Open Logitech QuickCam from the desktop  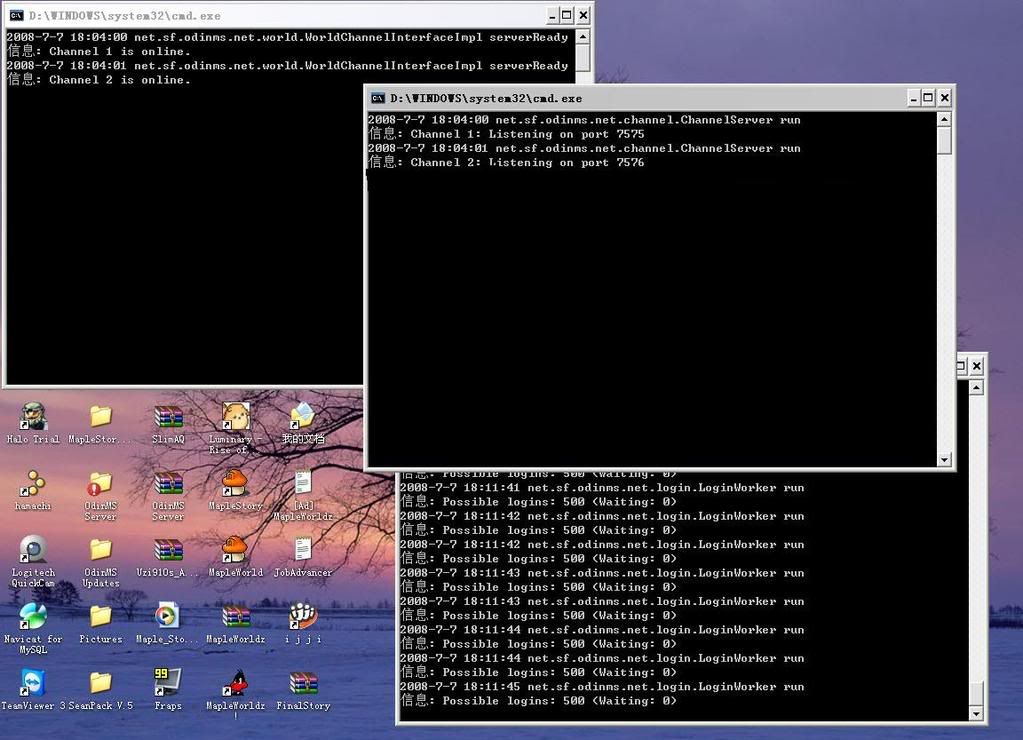[x=33, y=550]
